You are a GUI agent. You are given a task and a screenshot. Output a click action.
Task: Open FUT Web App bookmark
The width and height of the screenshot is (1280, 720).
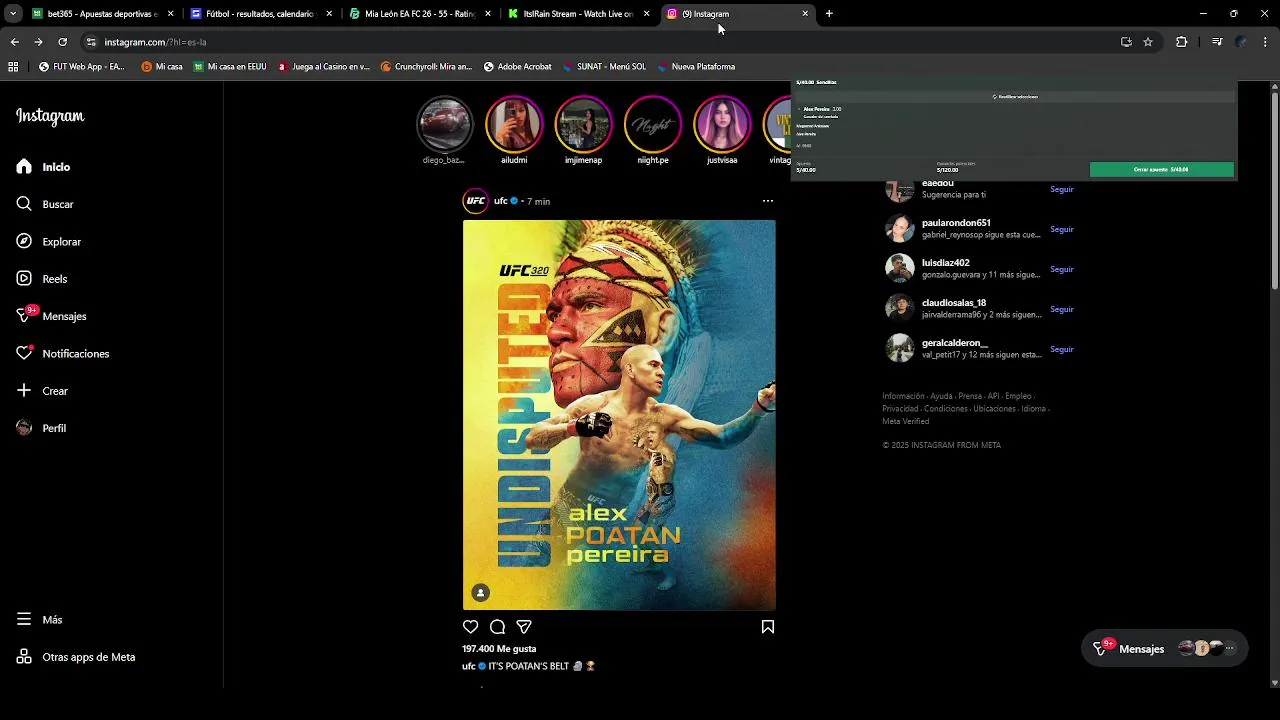[81, 67]
